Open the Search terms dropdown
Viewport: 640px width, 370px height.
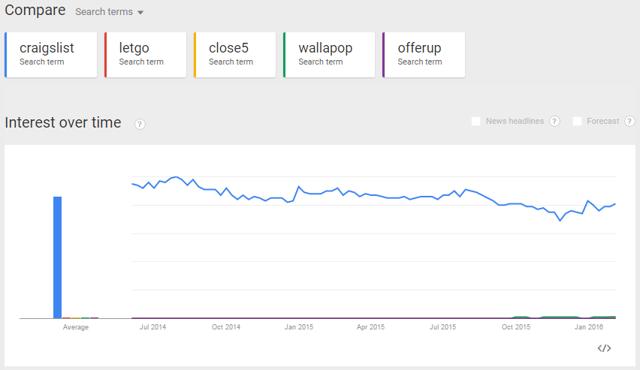tap(109, 12)
